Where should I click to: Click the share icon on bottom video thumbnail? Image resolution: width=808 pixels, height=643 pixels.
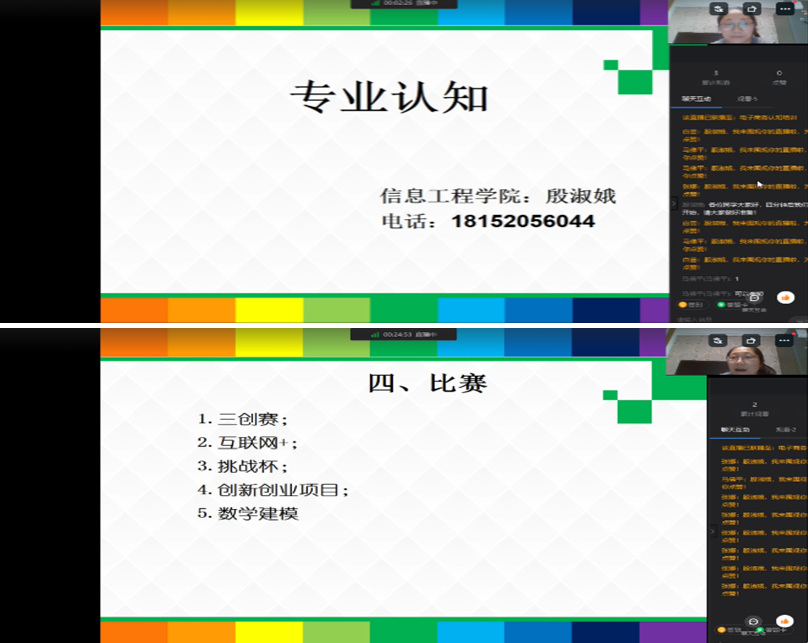(x=751, y=340)
